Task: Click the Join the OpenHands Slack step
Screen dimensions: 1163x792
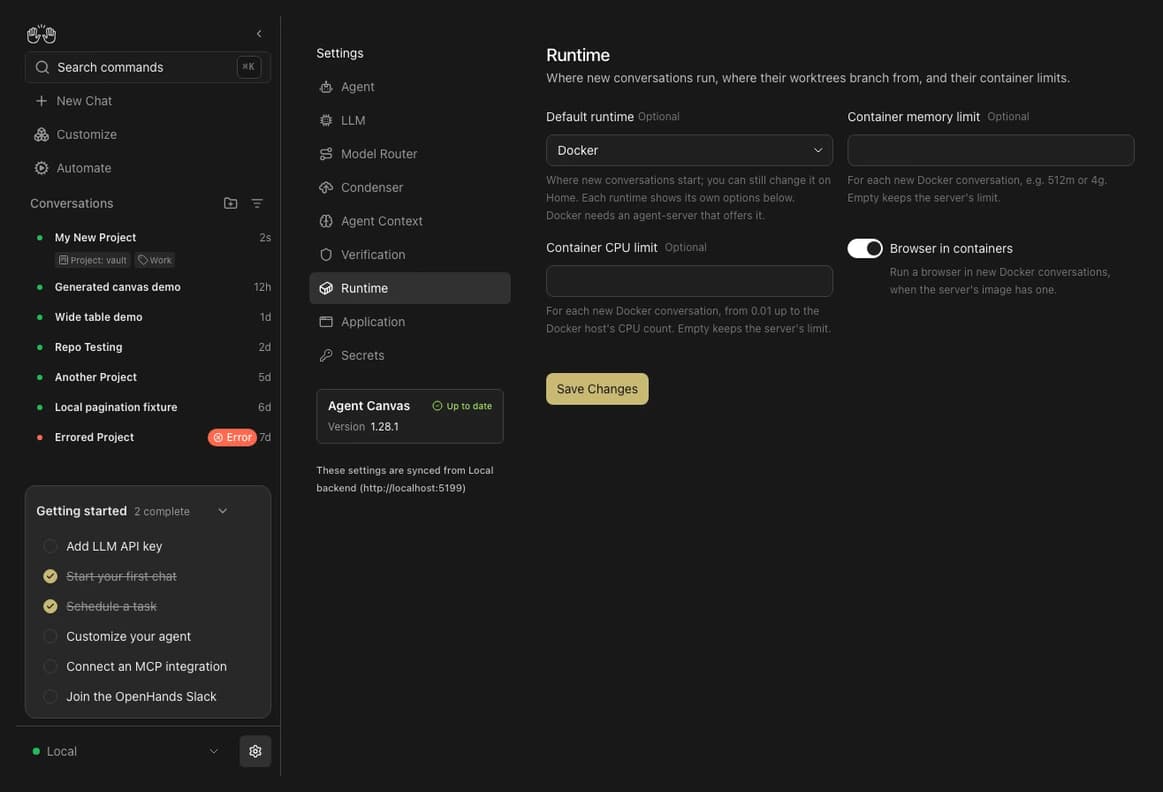Action: [141, 696]
